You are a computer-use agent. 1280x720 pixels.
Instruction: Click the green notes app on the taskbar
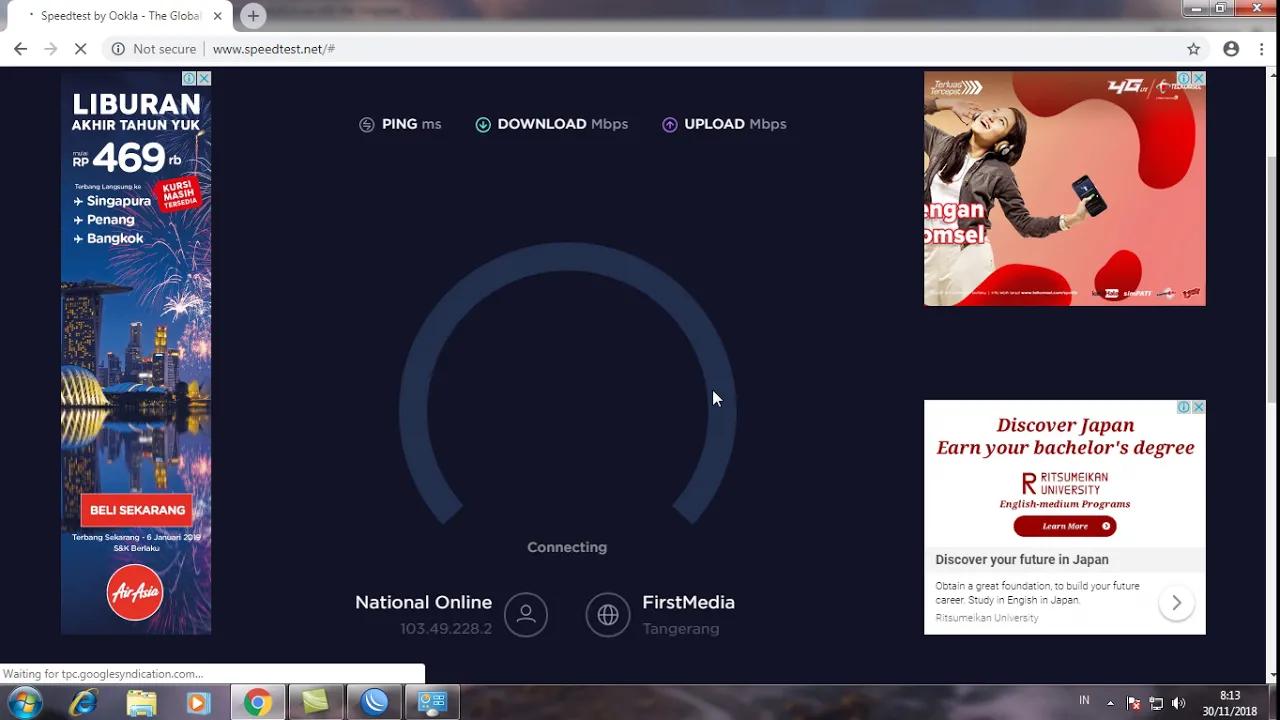[316, 703]
